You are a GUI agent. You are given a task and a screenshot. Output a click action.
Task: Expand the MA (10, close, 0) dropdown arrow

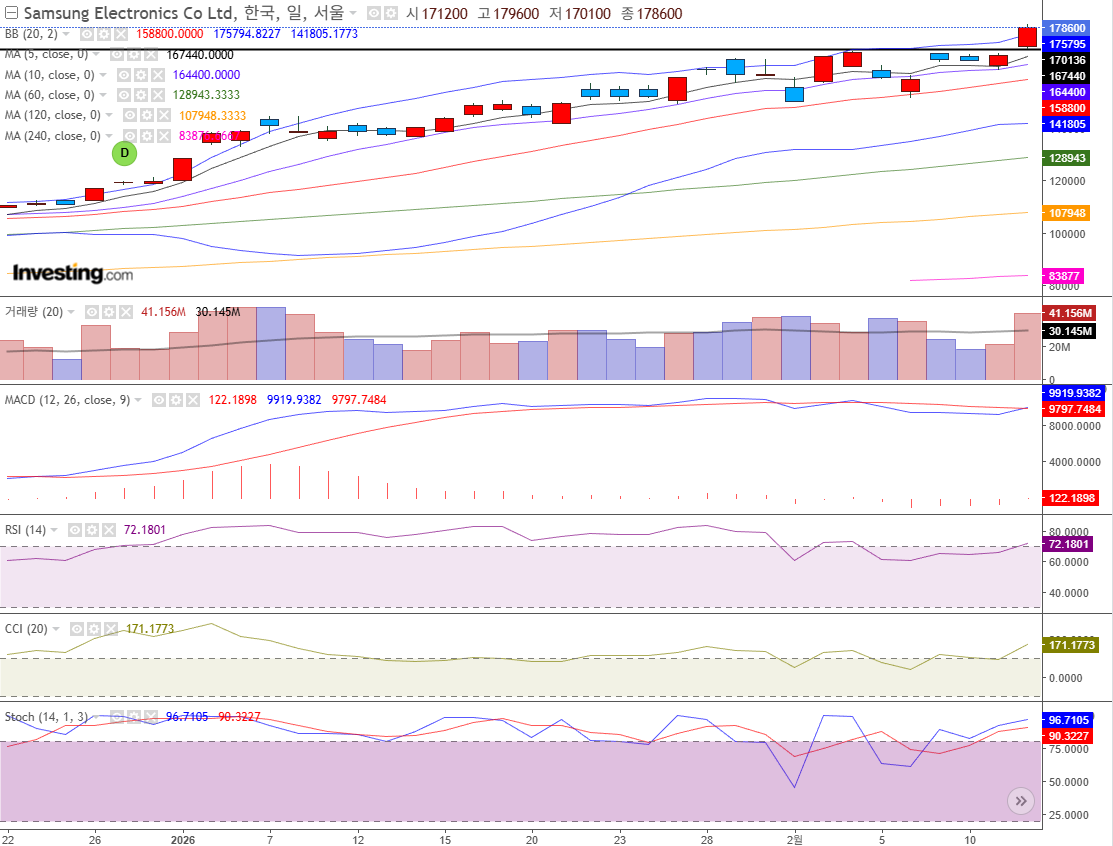tap(103, 75)
